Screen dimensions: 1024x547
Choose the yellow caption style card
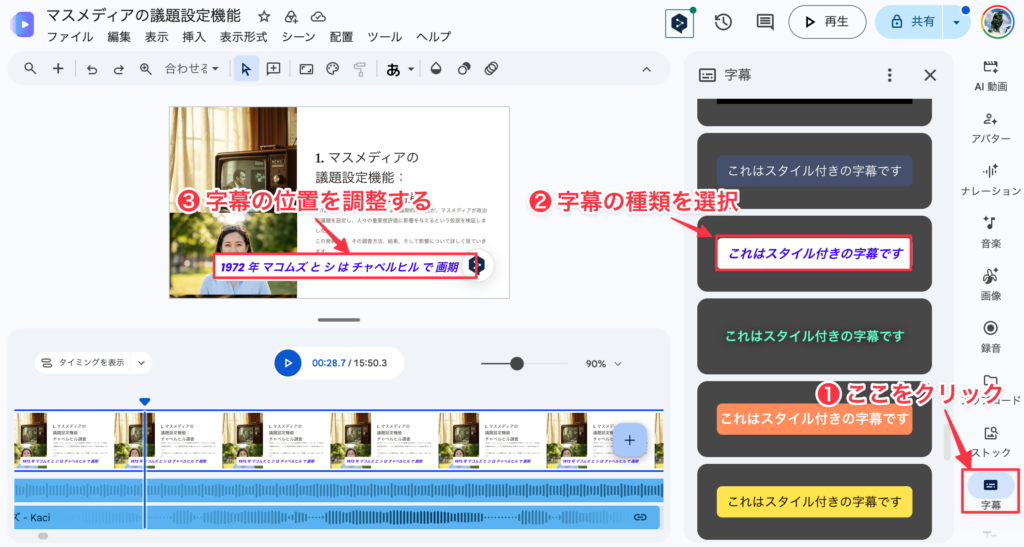coord(814,502)
